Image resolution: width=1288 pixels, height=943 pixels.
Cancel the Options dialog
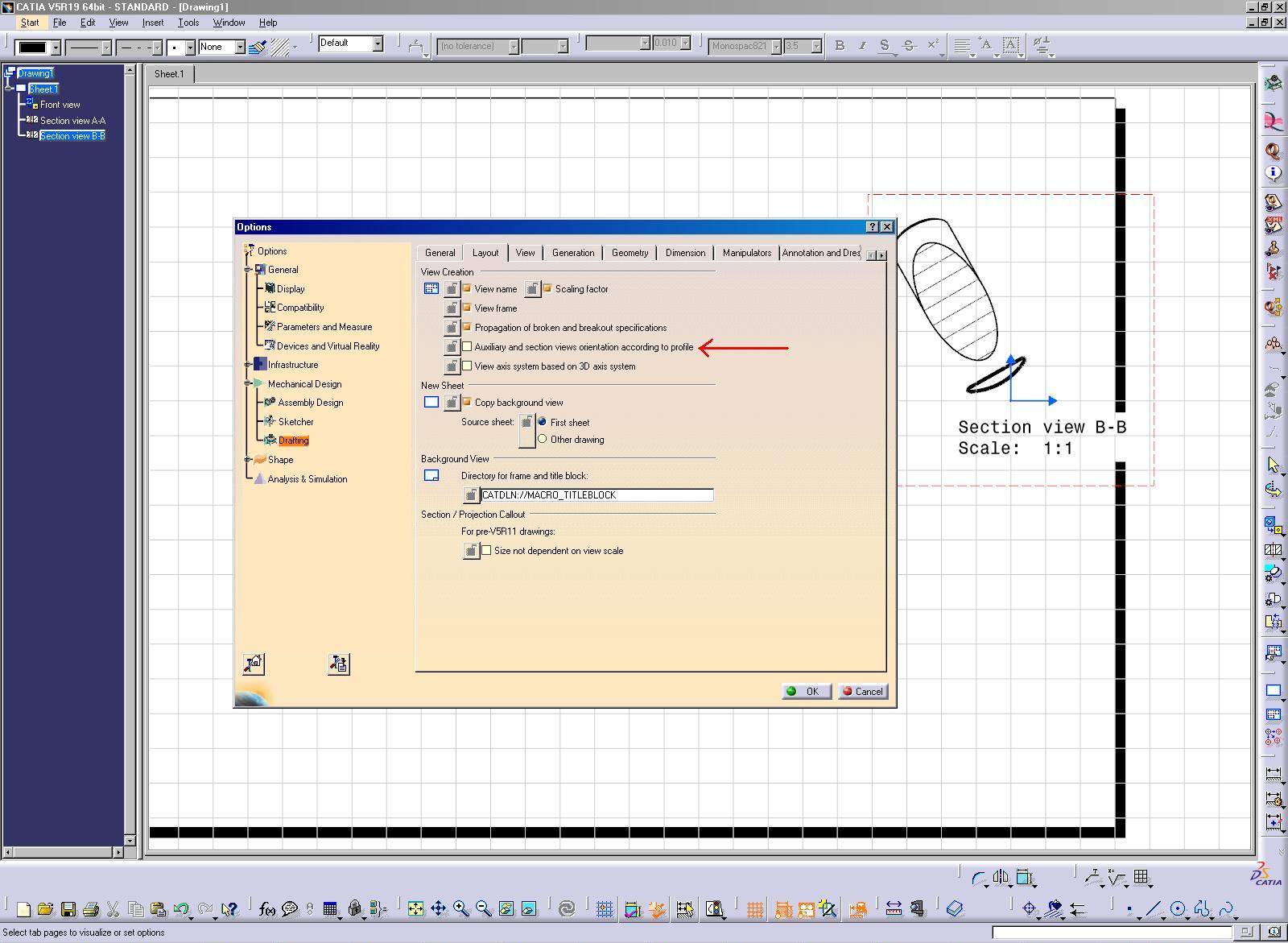click(863, 692)
